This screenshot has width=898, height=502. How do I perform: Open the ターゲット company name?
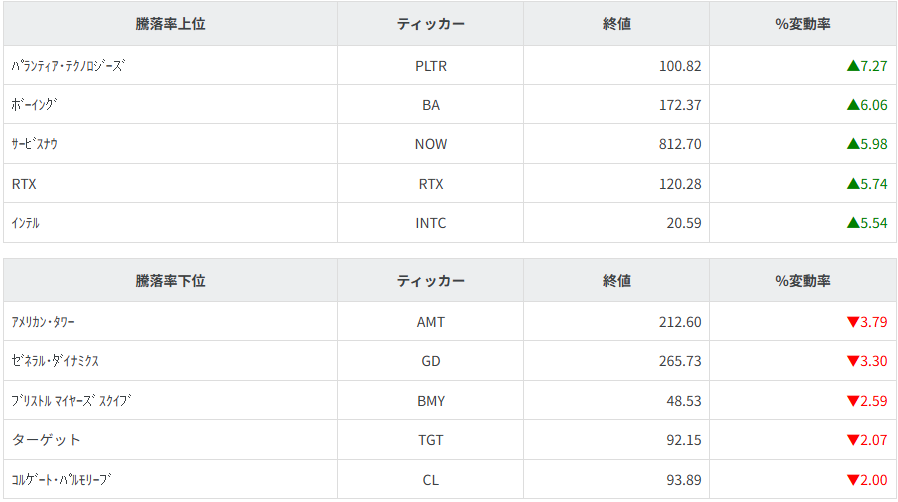click(x=46, y=440)
